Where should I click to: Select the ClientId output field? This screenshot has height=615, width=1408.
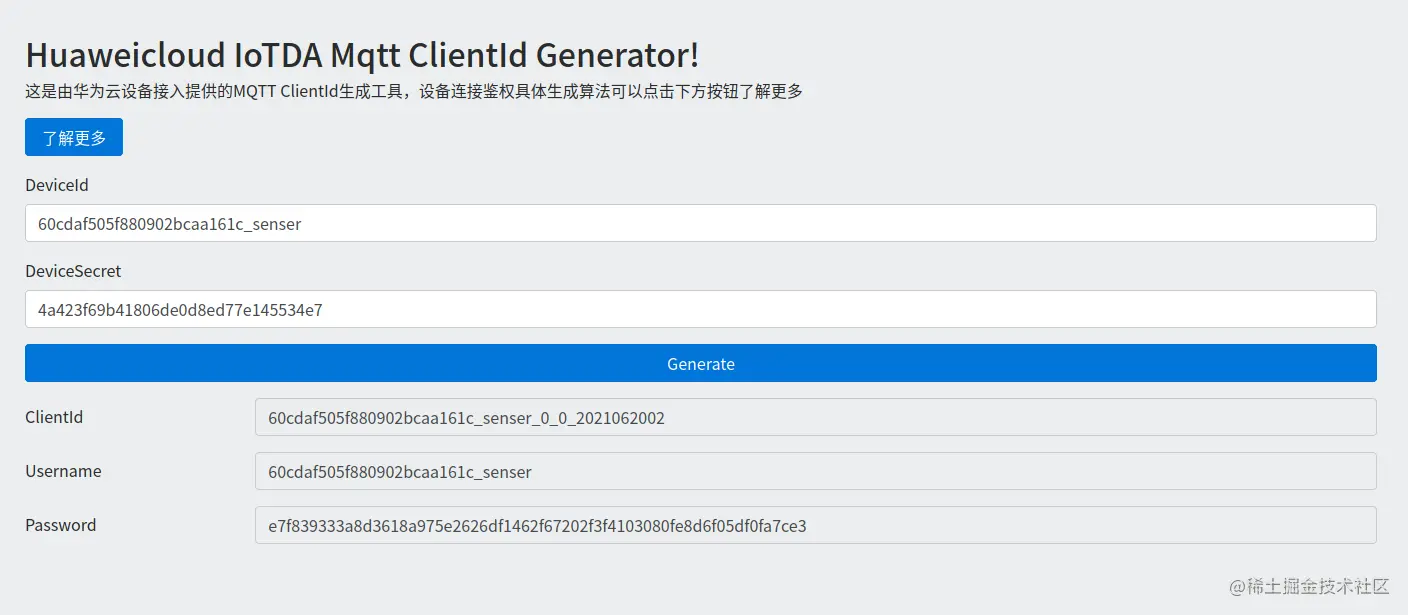point(816,417)
